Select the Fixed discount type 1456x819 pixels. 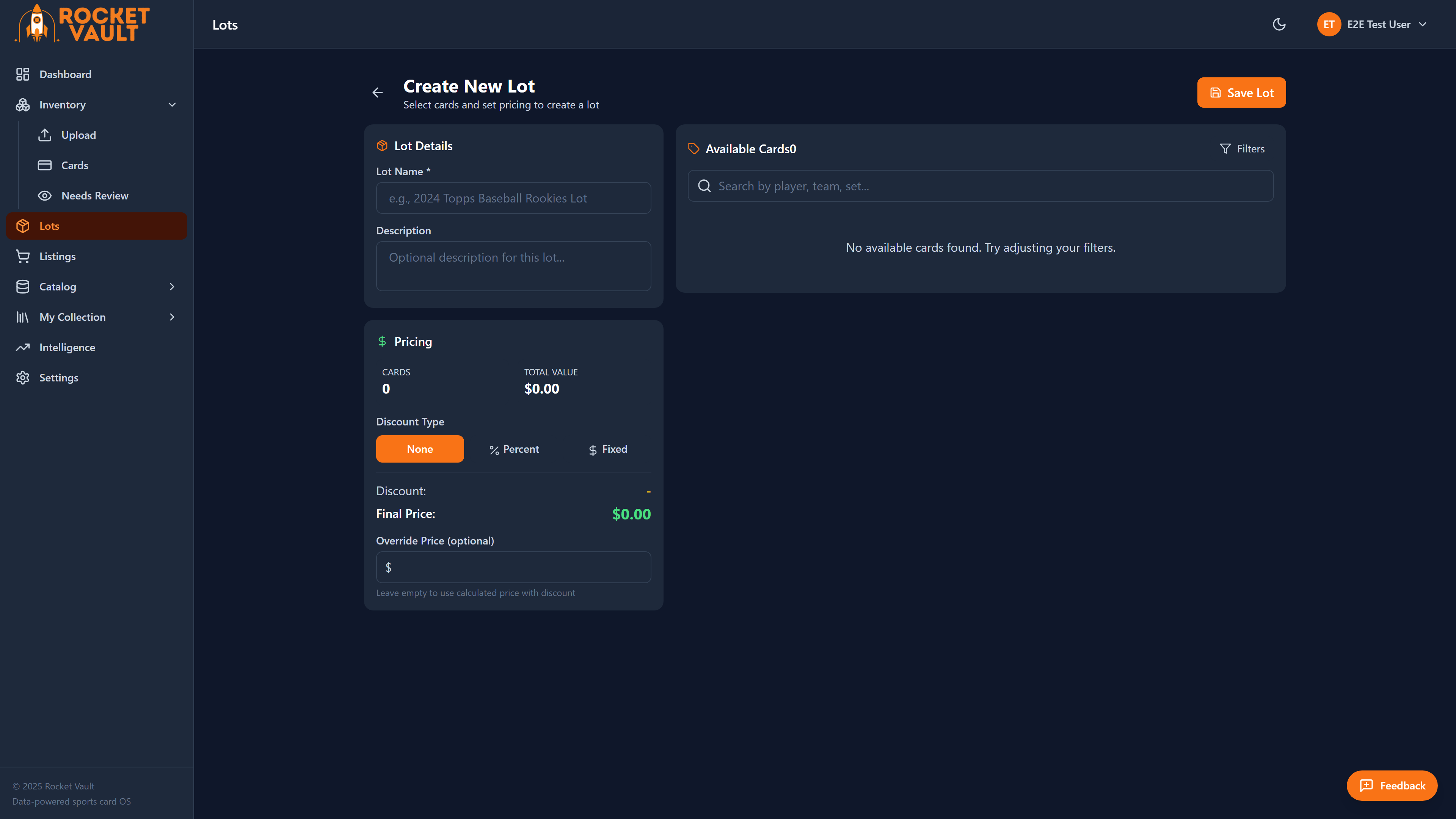(607, 449)
